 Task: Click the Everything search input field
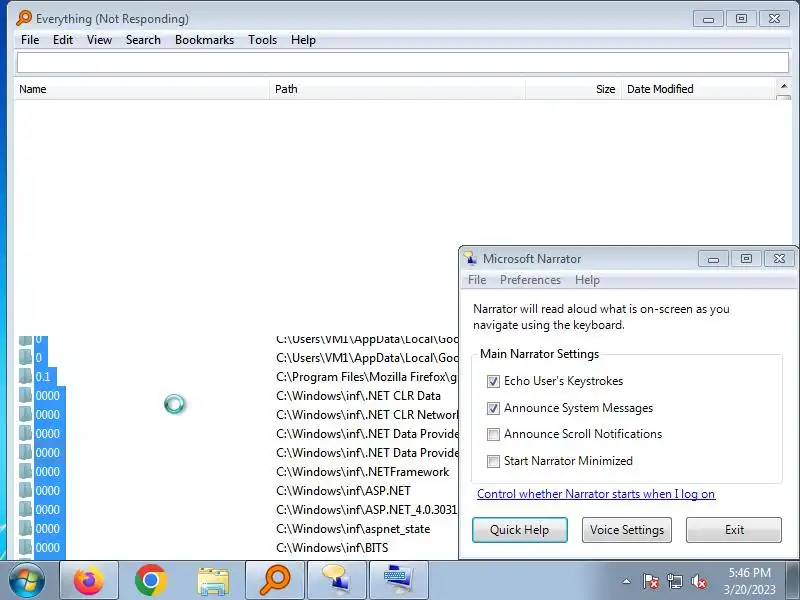(403, 63)
